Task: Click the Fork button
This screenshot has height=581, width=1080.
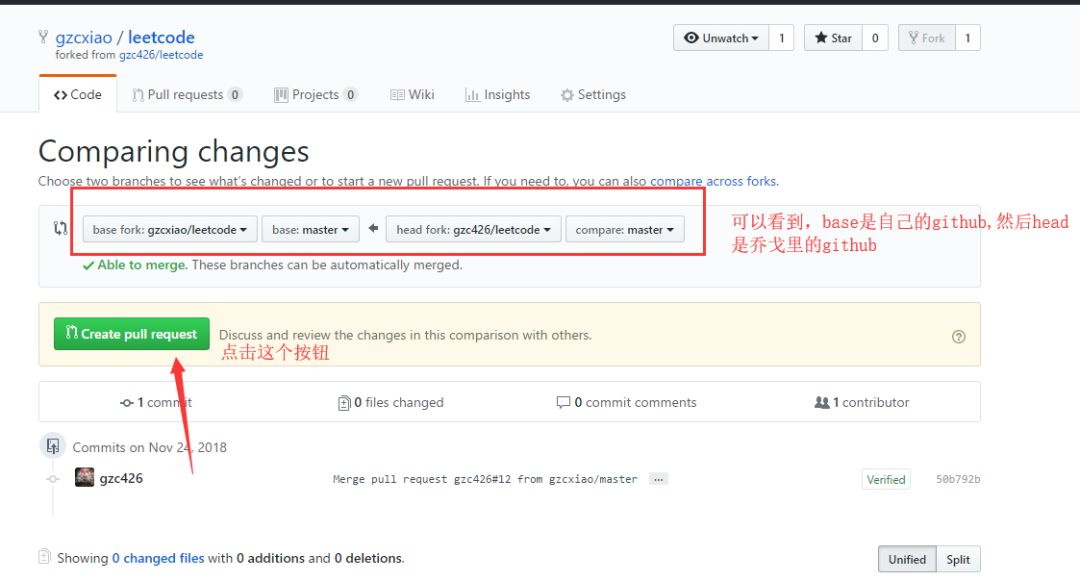Action: (926, 38)
